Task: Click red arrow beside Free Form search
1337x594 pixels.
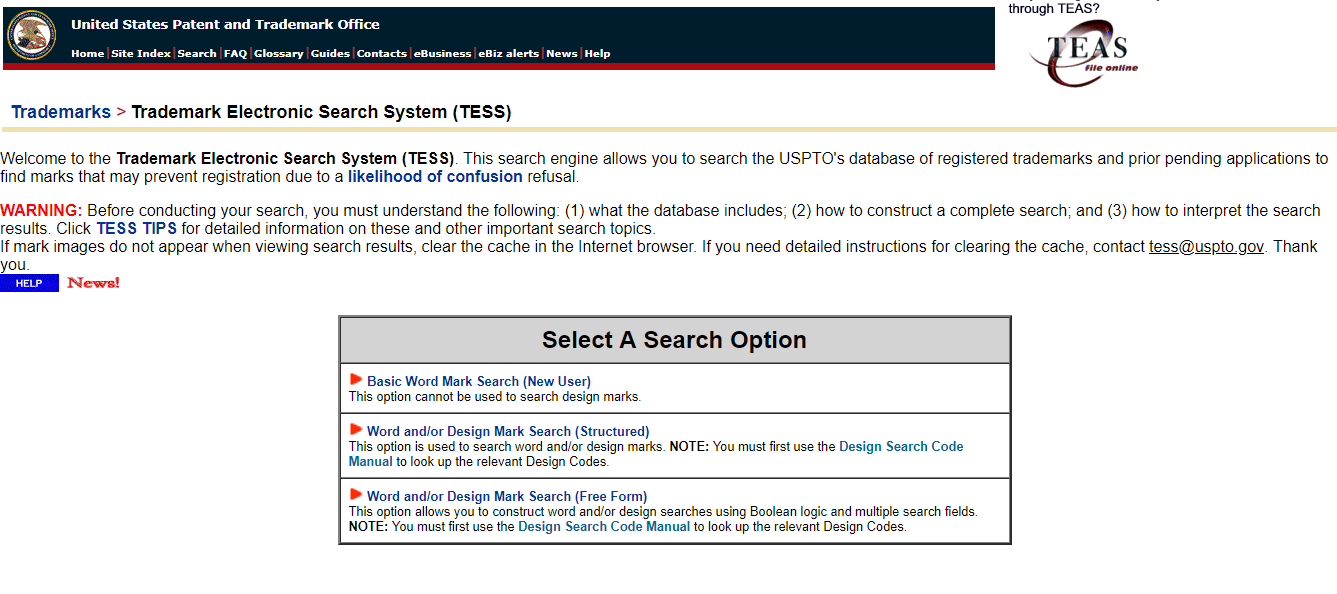Action: (356, 495)
